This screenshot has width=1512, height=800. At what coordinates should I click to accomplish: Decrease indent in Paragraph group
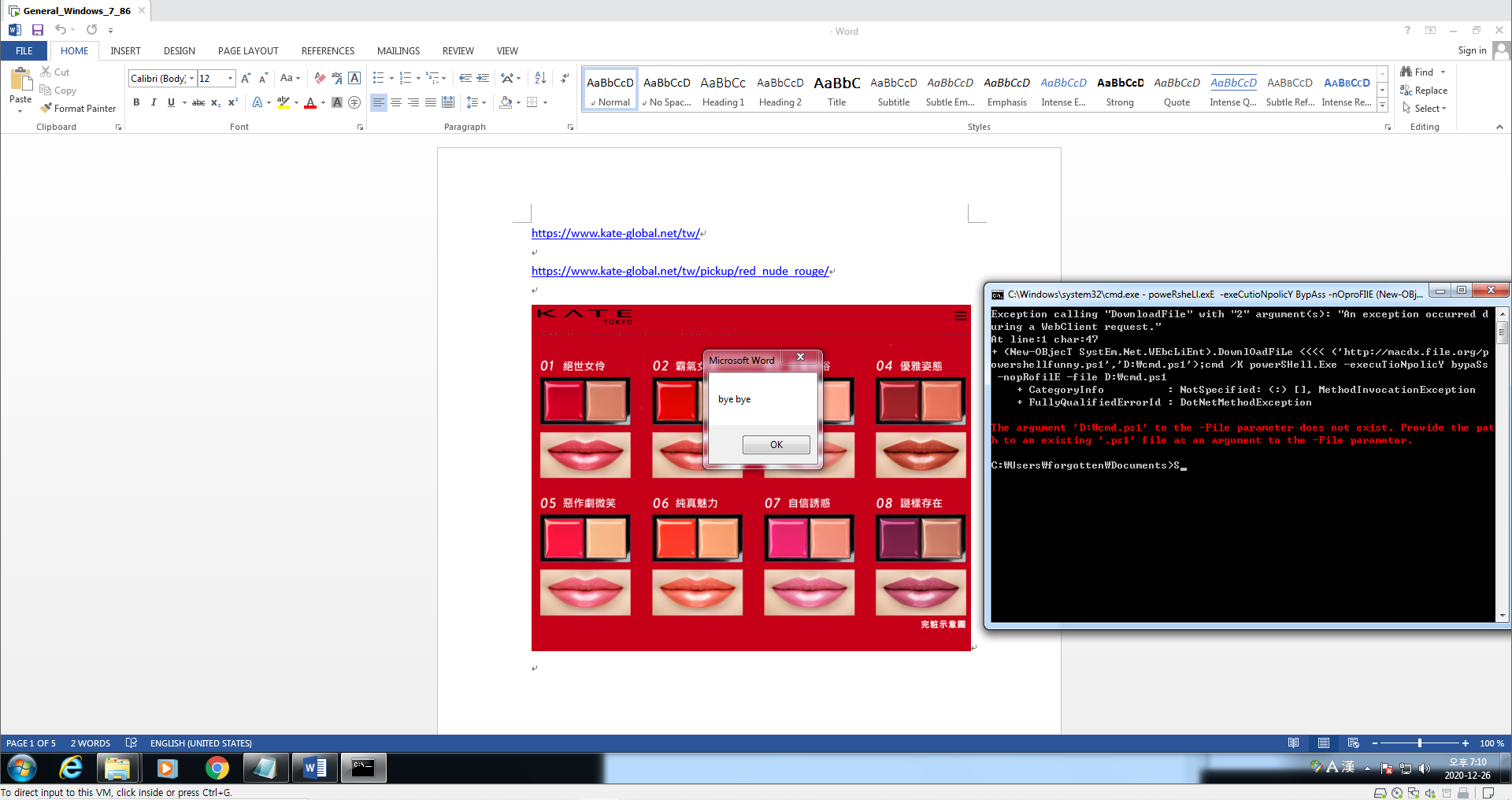465,78
